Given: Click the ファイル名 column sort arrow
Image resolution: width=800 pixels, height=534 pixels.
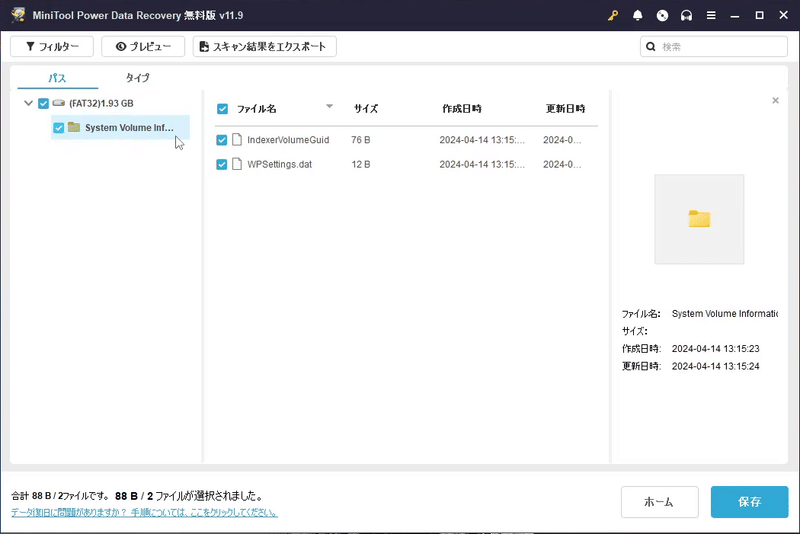Looking at the screenshot, I should [x=330, y=106].
